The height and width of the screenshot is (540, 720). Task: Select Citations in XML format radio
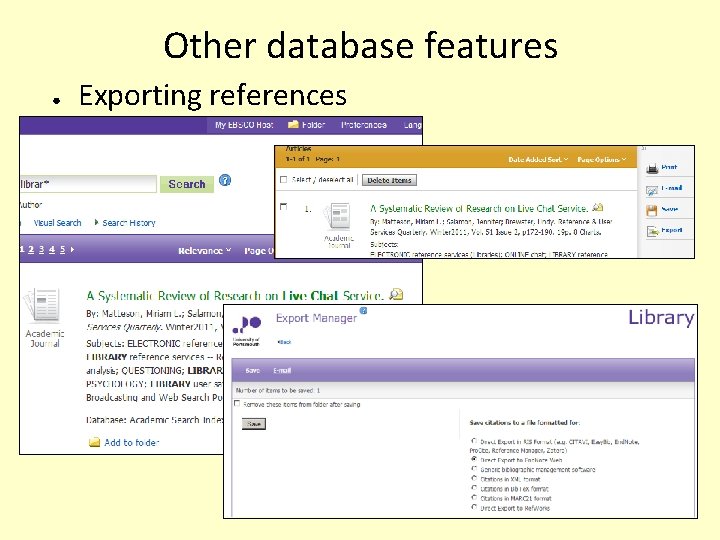click(474, 478)
